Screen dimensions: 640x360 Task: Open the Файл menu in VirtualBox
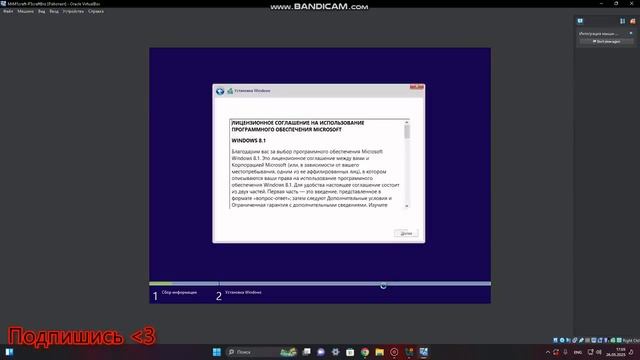coord(8,11)
